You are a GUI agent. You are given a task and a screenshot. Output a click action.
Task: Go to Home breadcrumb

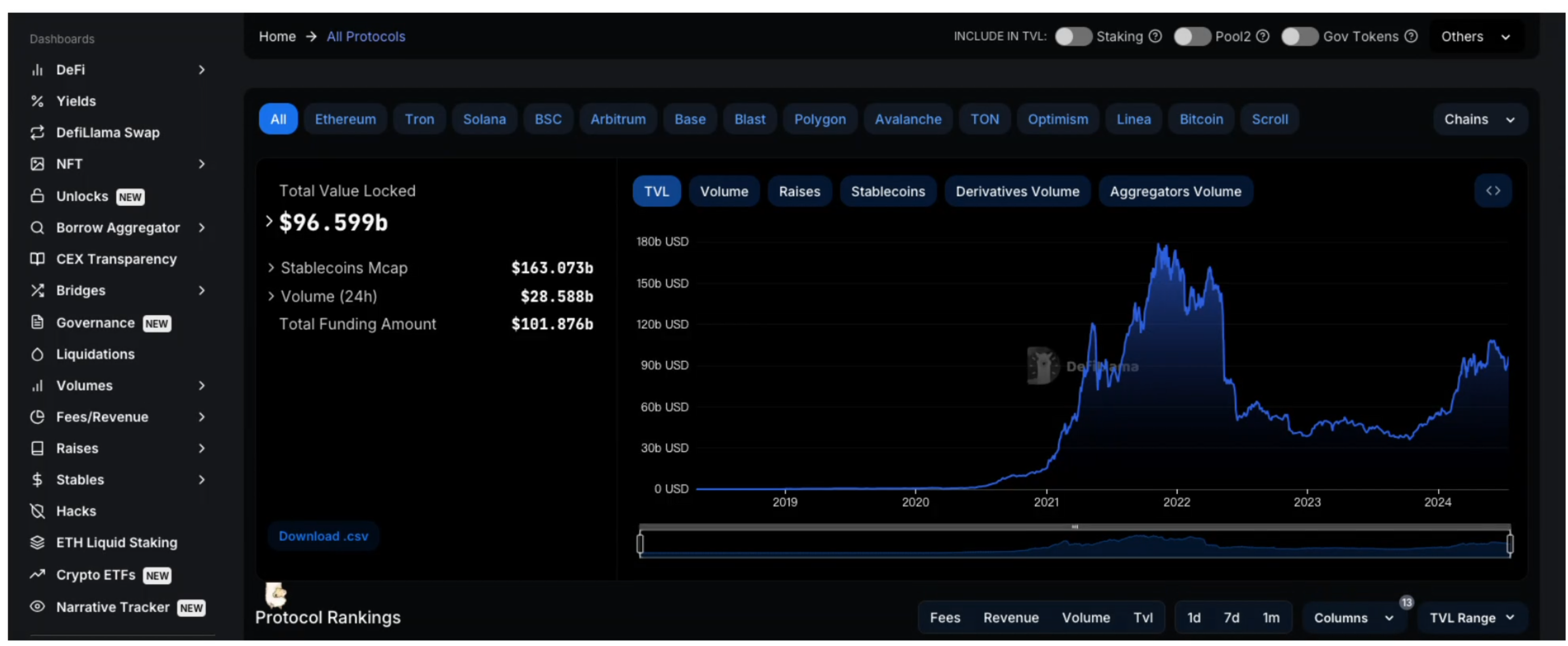click(277, 36)
